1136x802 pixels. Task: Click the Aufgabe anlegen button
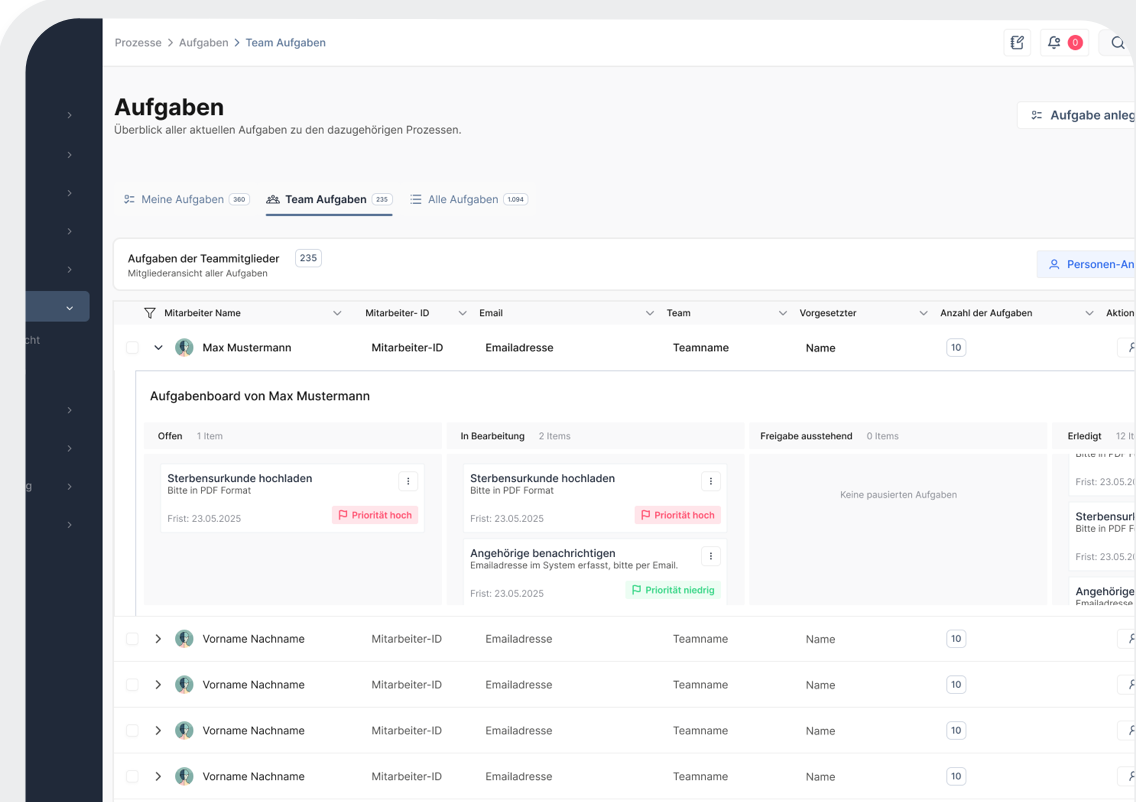point(1077,115)
